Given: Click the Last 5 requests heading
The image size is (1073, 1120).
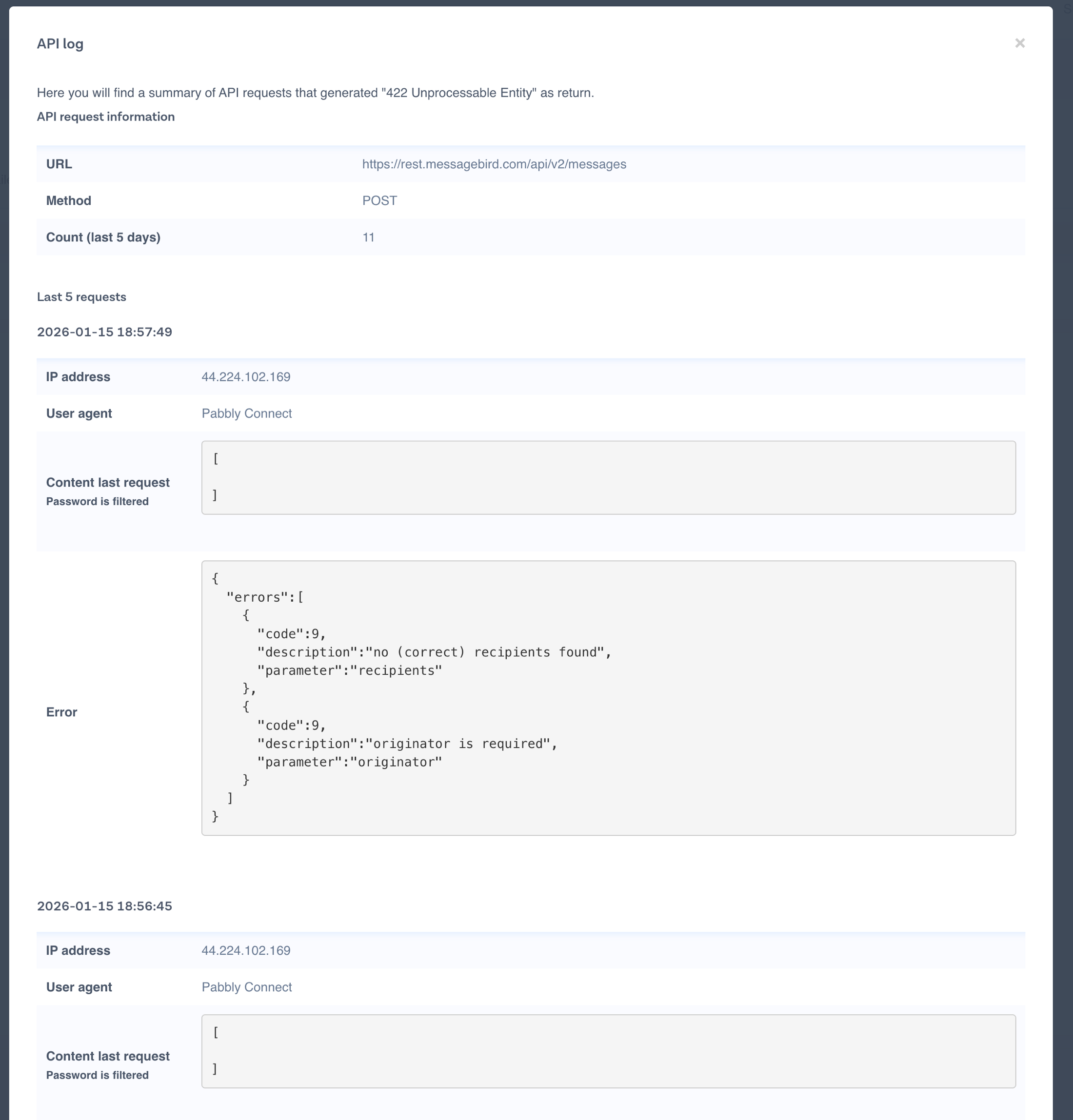Looking at the screenshot, I should coord(81,297).
